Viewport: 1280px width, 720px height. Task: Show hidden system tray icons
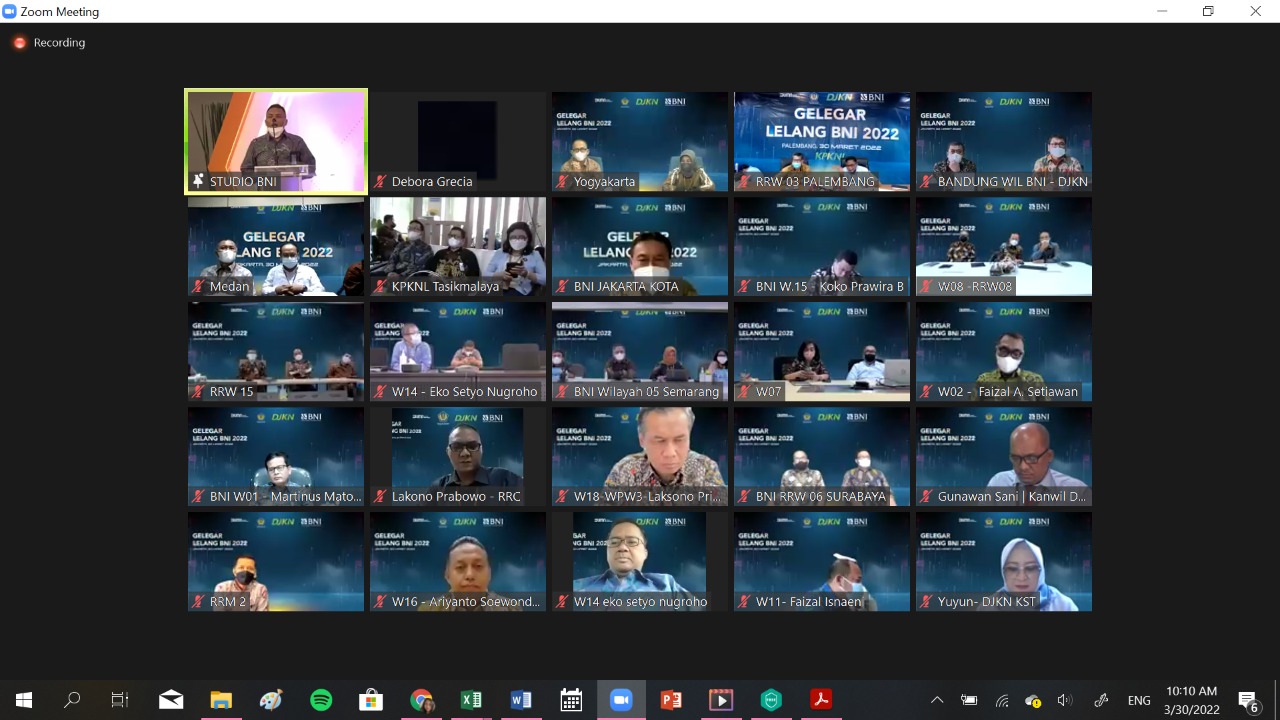pos(937,700)
